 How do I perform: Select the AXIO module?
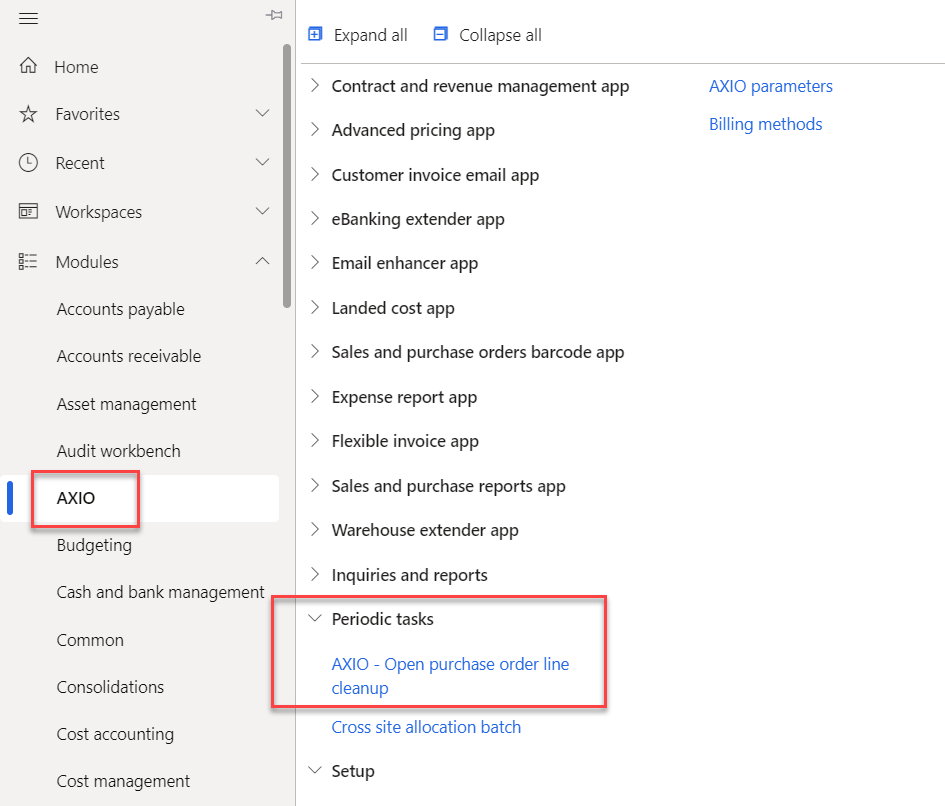76,498
